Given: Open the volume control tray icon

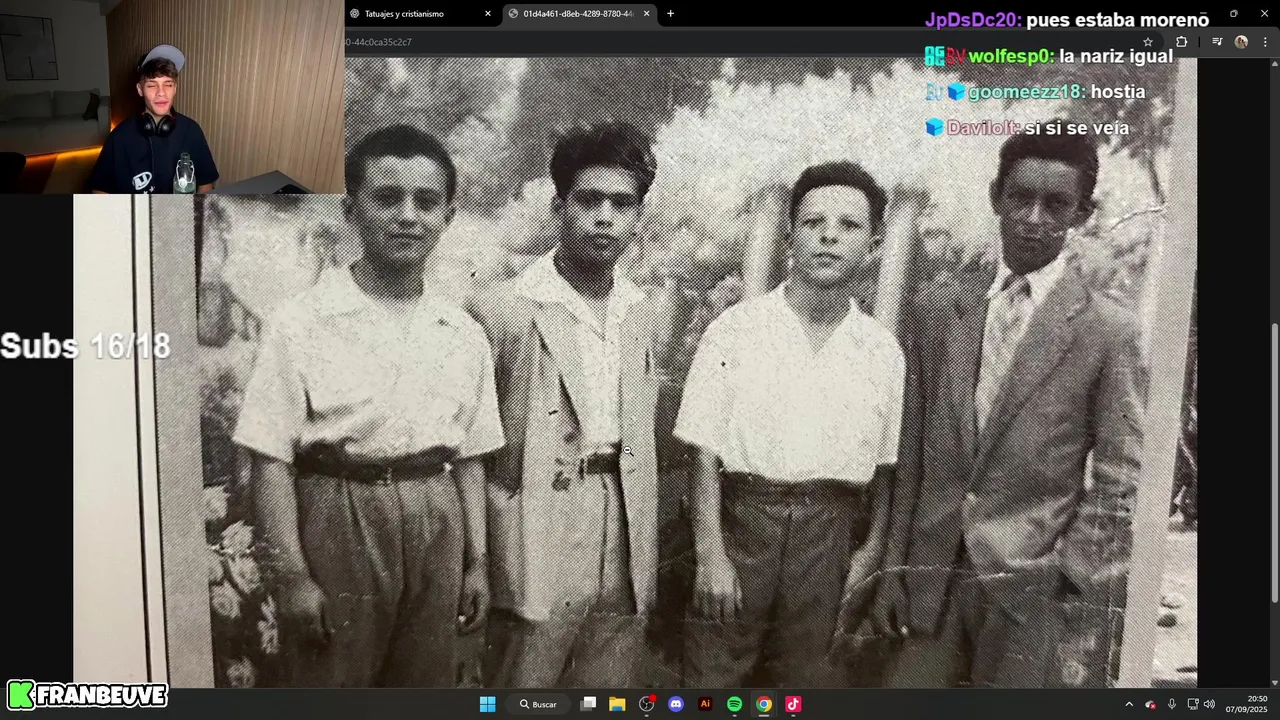Looking at the screenshot, I should pyautogui.click(x=1210, y=704).
